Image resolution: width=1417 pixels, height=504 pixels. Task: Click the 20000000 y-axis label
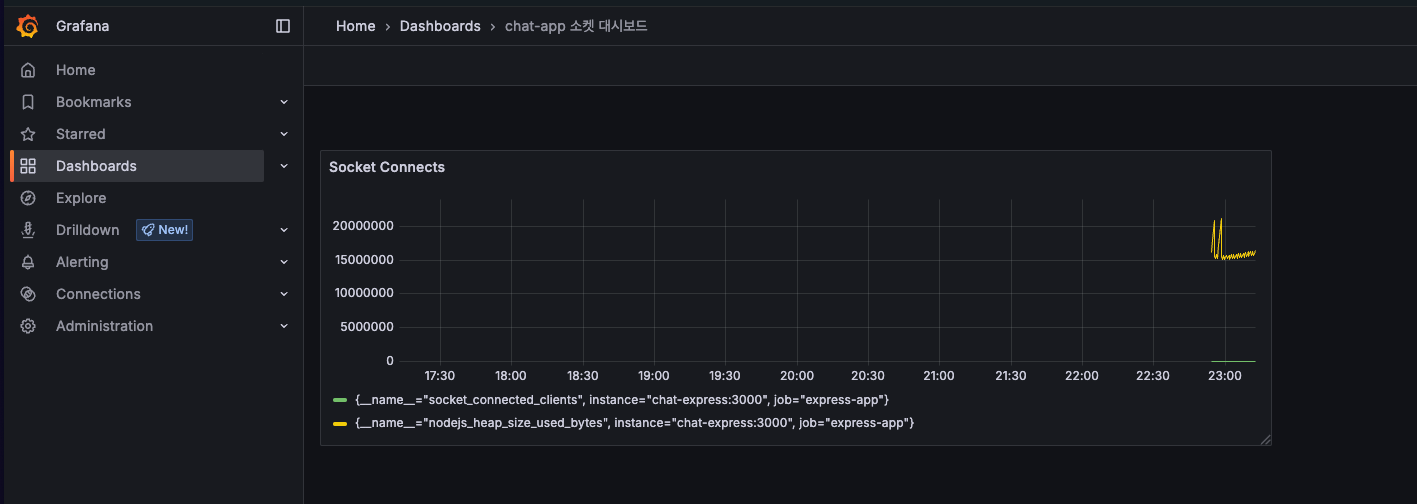pyautogui.click(x=363, y=226)
